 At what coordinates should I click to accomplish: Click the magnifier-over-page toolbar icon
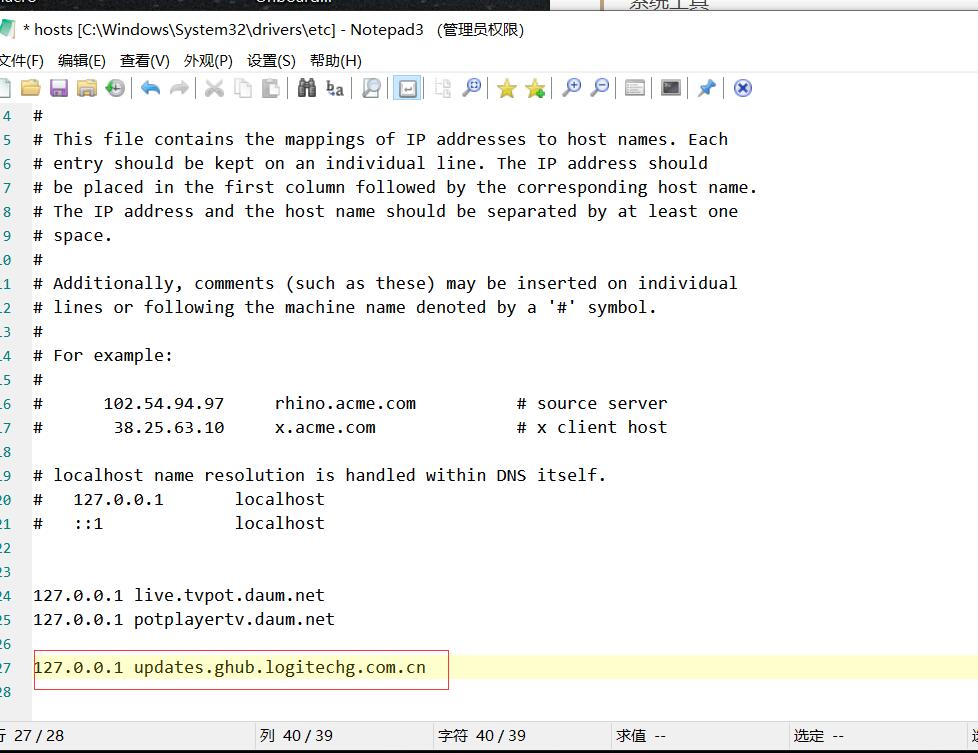coord(371,88)
